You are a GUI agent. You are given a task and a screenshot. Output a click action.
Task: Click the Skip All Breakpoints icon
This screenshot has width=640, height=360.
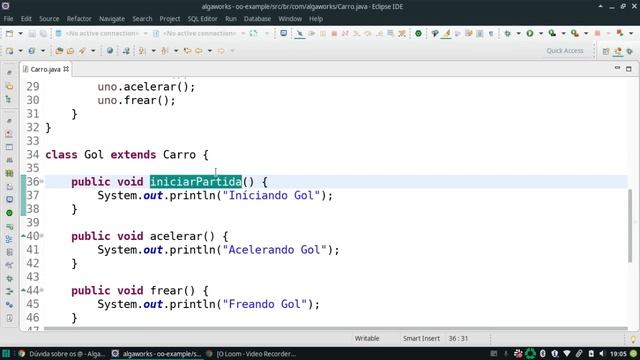click(300, 33)
